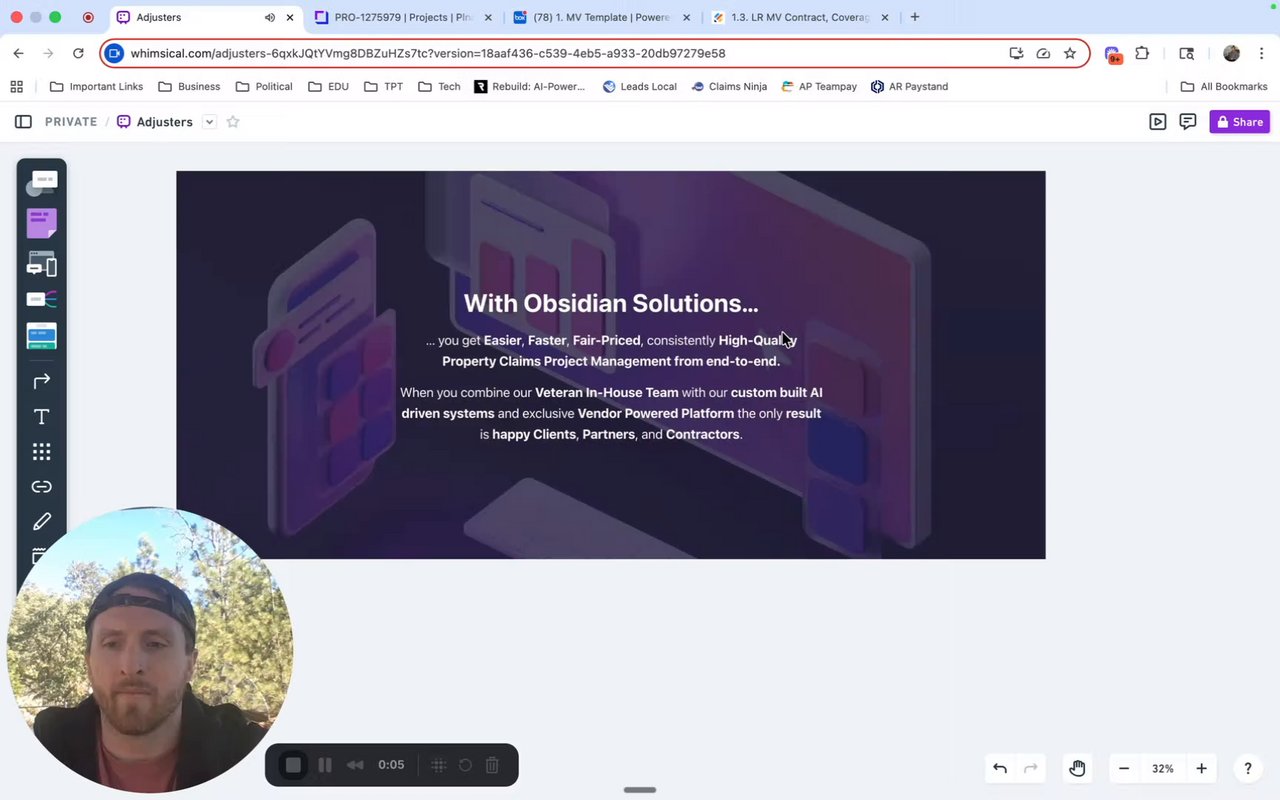Viewport: 1280px width, 800px height.
Task: Click the presenter webcam bubble
Action: [x=150, y=650]
